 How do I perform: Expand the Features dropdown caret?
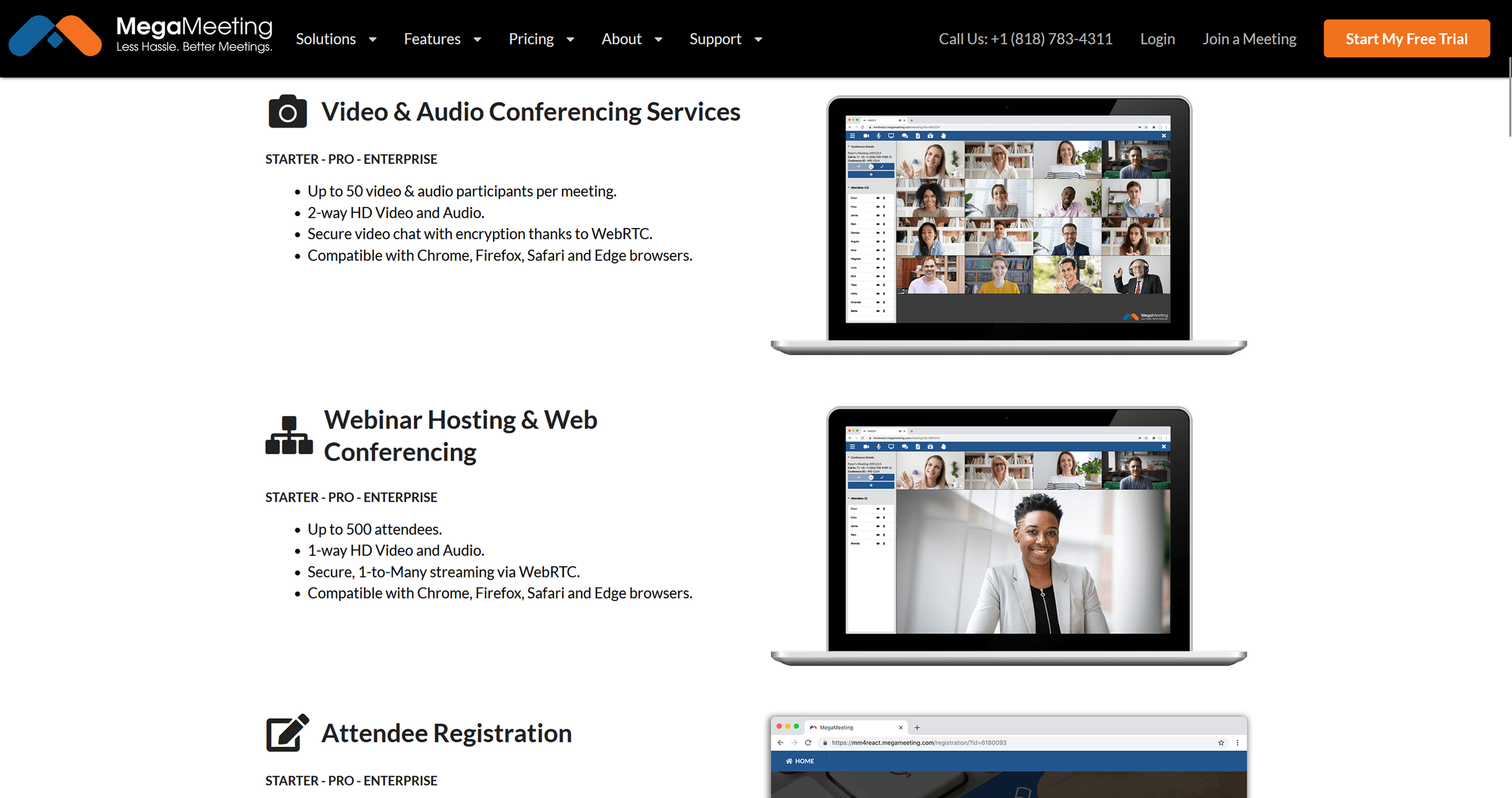click(477, 39)
